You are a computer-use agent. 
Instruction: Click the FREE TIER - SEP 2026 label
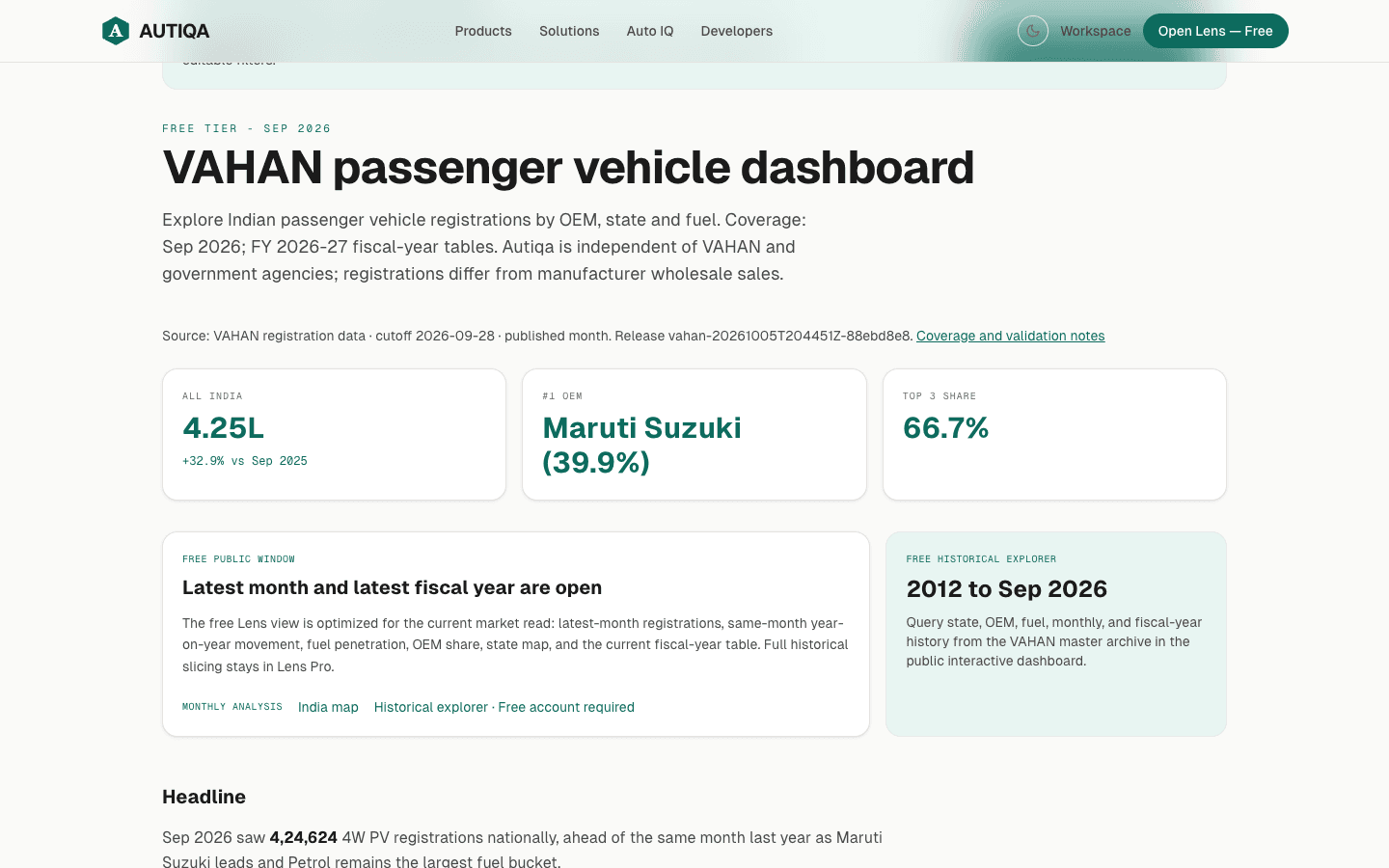pos(247,128)
